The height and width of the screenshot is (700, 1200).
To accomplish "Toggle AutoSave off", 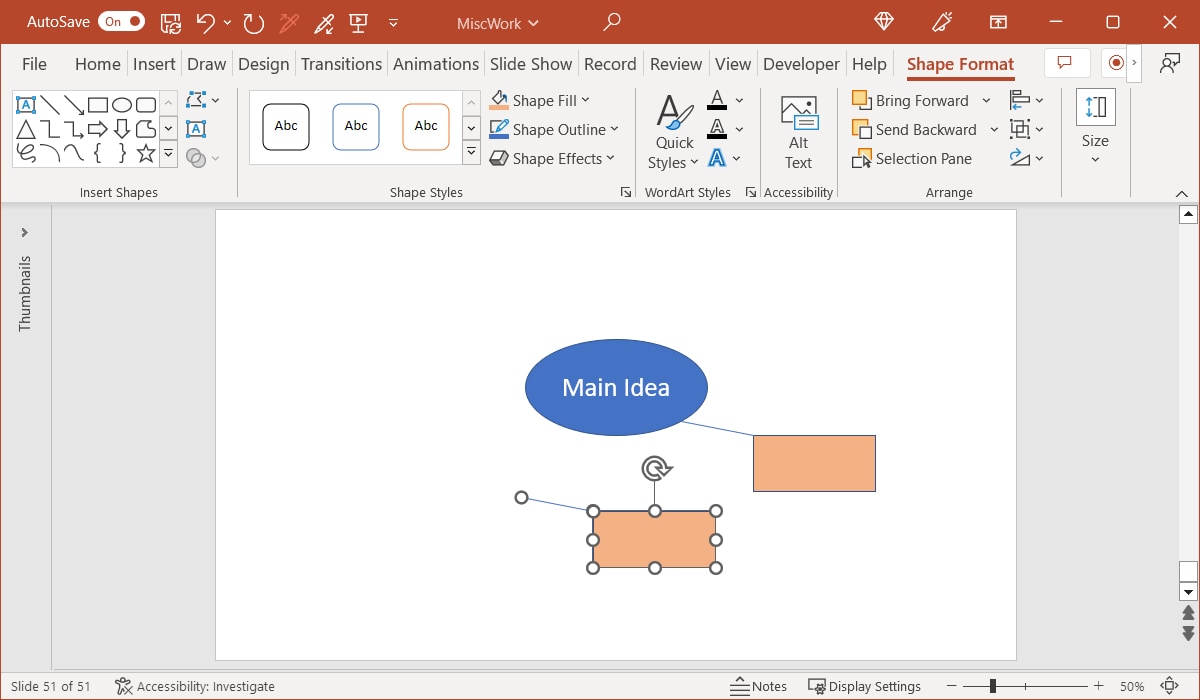I will pos(121,20).
